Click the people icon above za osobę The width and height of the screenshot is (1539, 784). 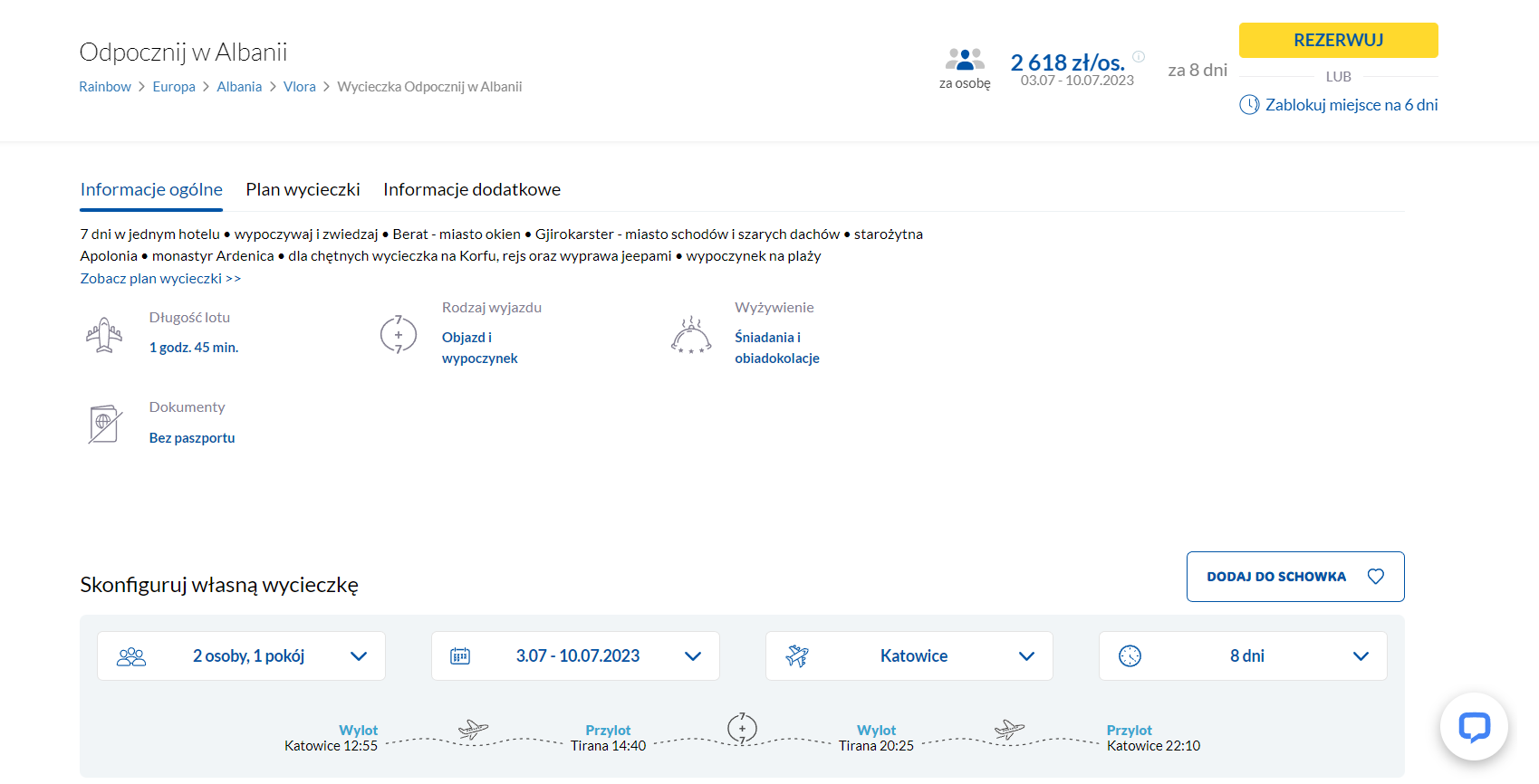tap(965, 60)
